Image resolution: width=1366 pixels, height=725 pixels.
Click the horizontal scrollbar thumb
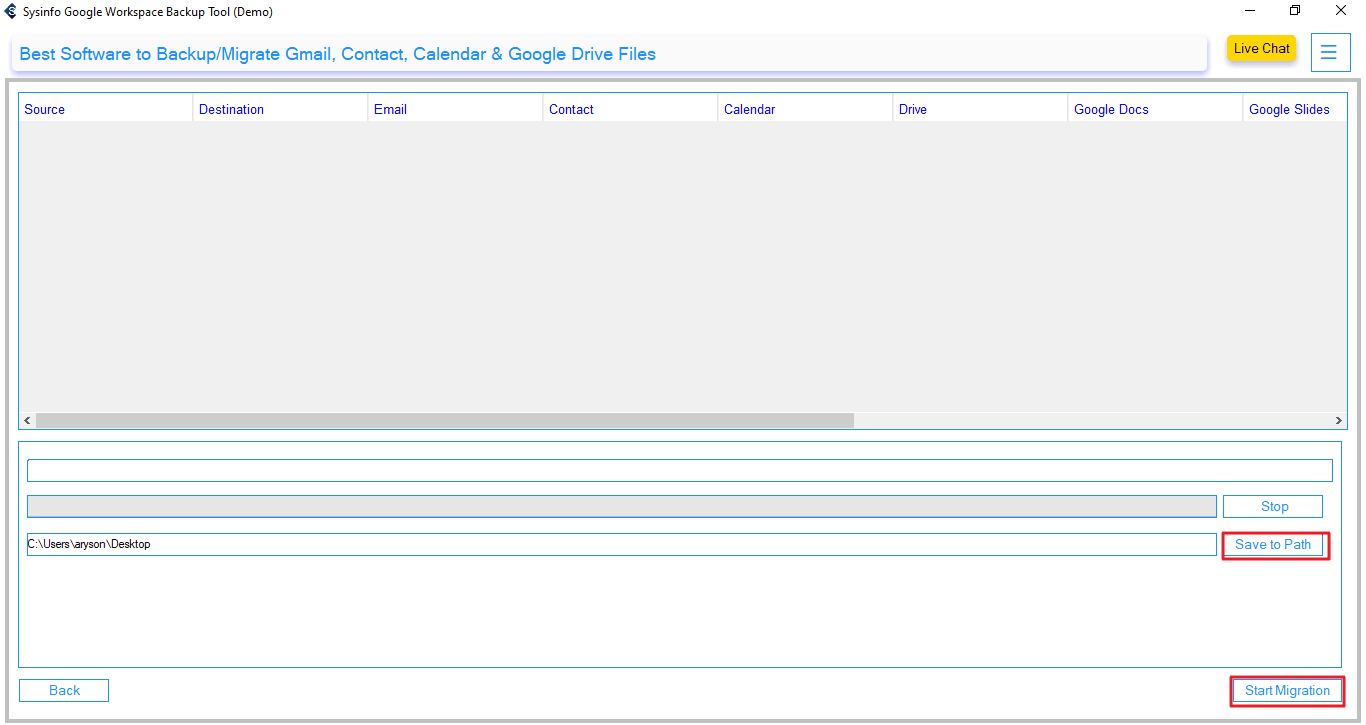point(445,421)
